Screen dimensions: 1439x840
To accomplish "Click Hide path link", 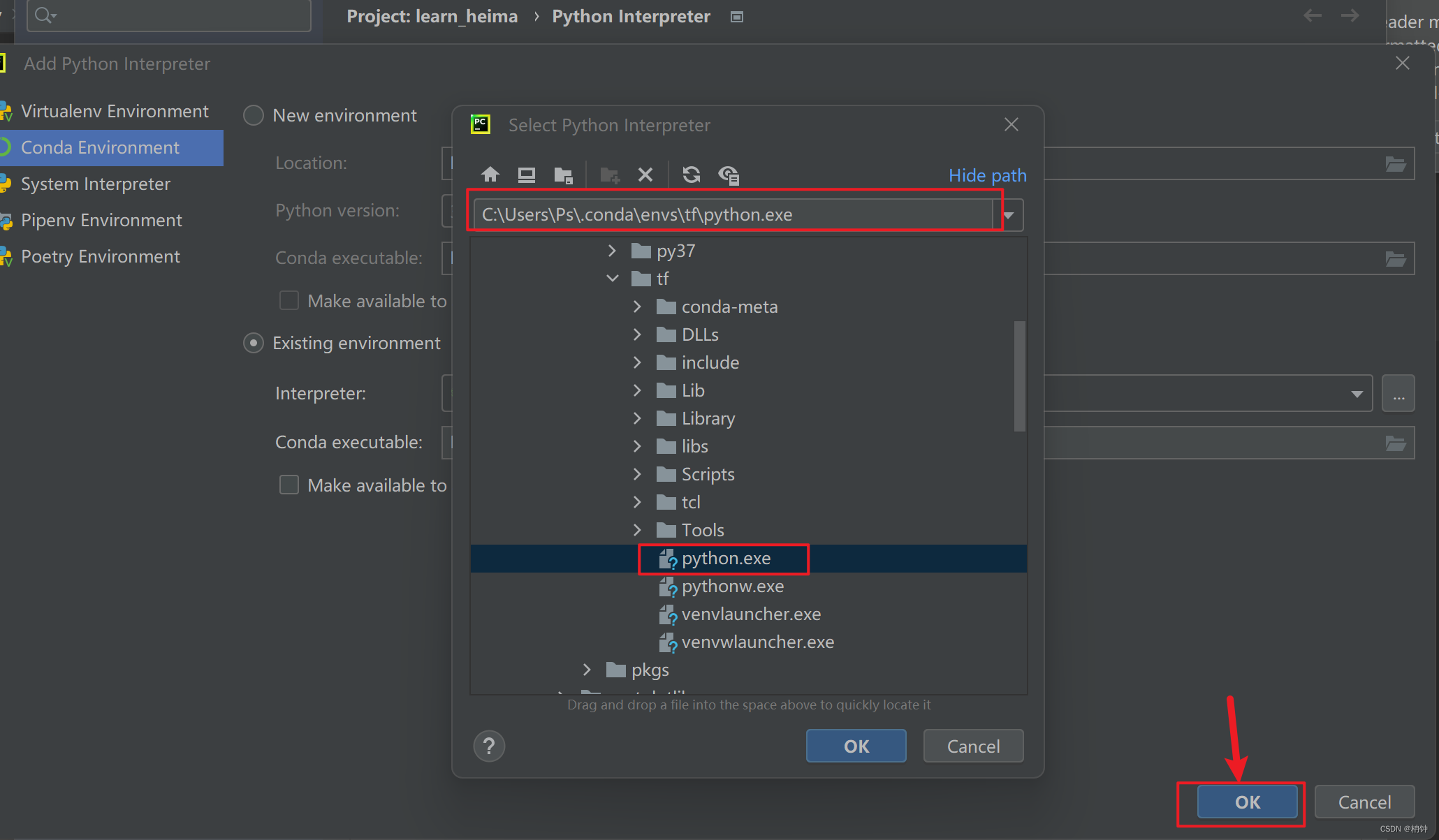I will coord(987,175).
